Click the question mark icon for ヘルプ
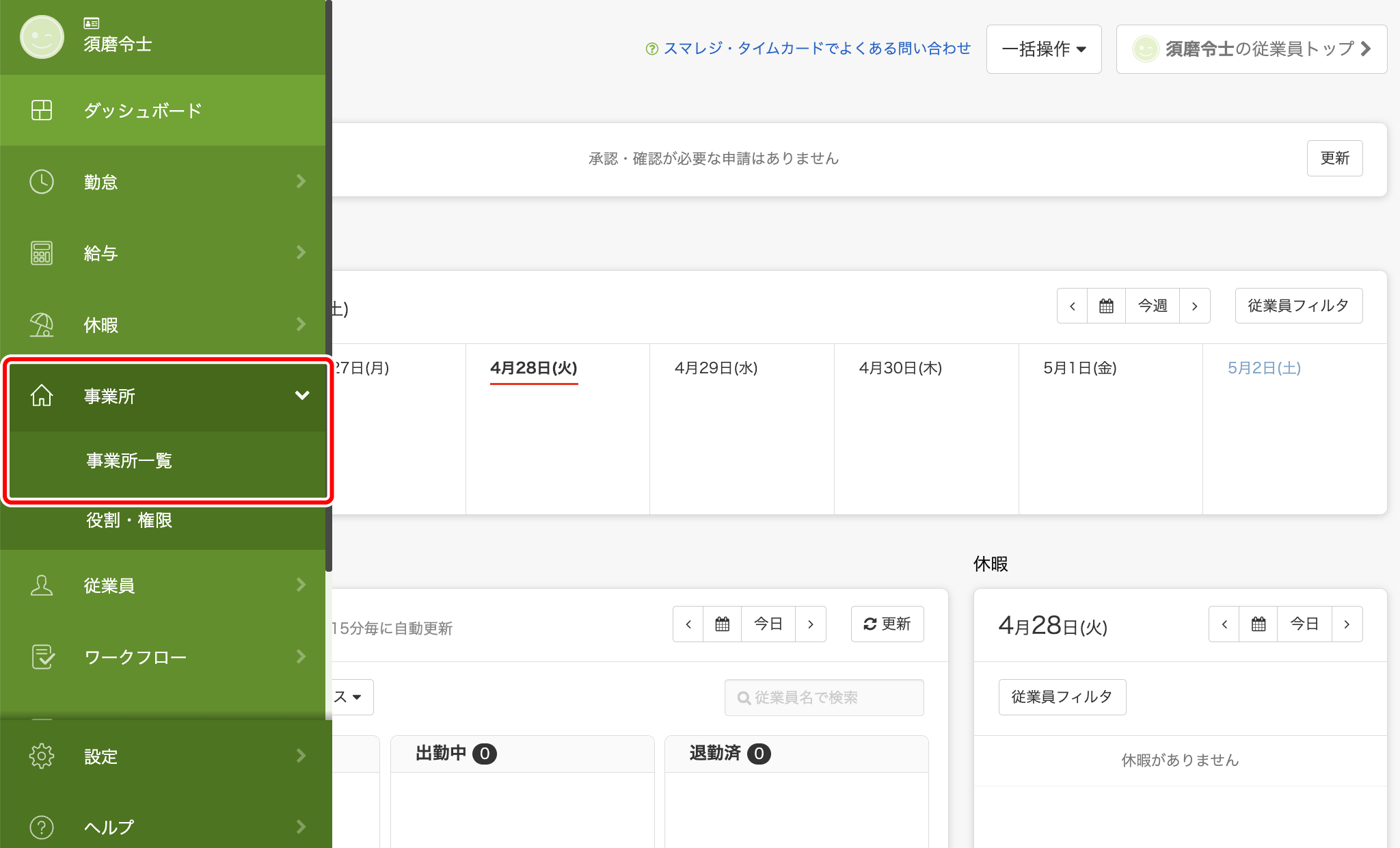This screenshot has height=848, width=1400. (42, 827)
